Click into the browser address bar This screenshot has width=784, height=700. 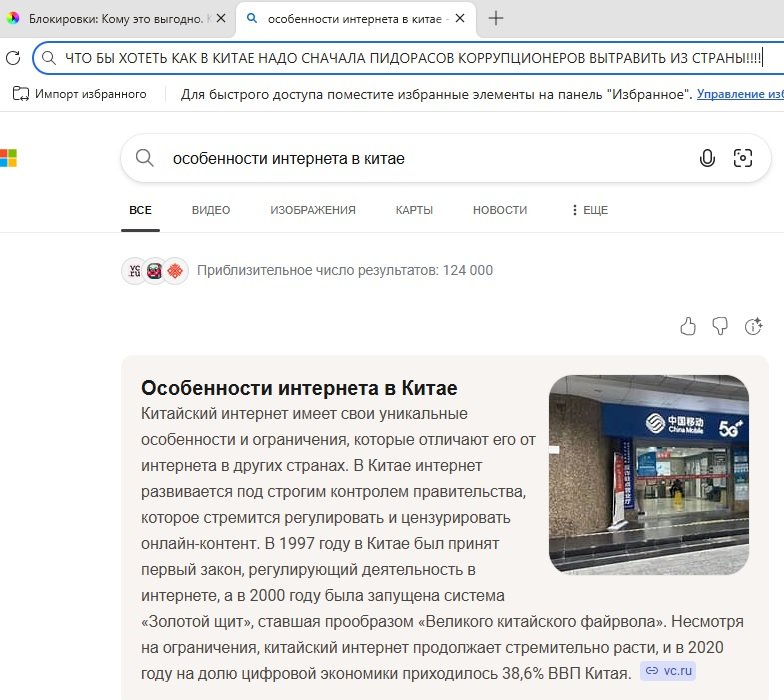coord(400,58)
